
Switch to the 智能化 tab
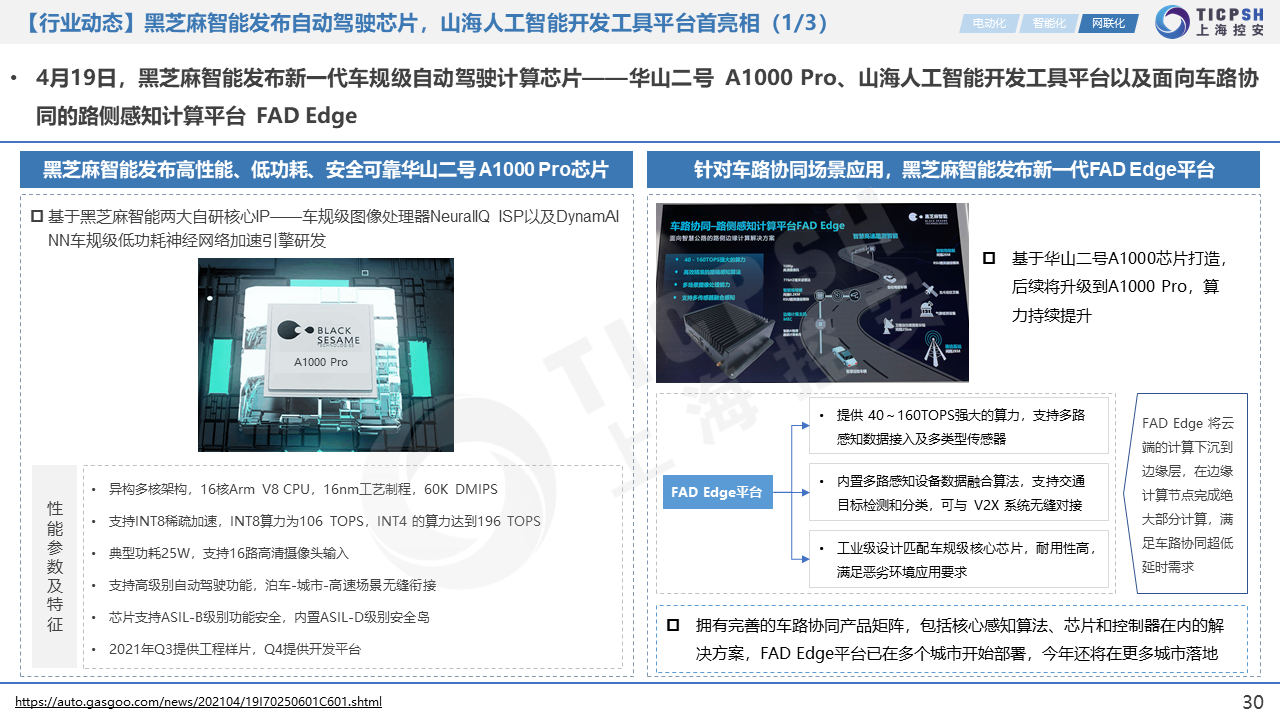(1048, 23)
